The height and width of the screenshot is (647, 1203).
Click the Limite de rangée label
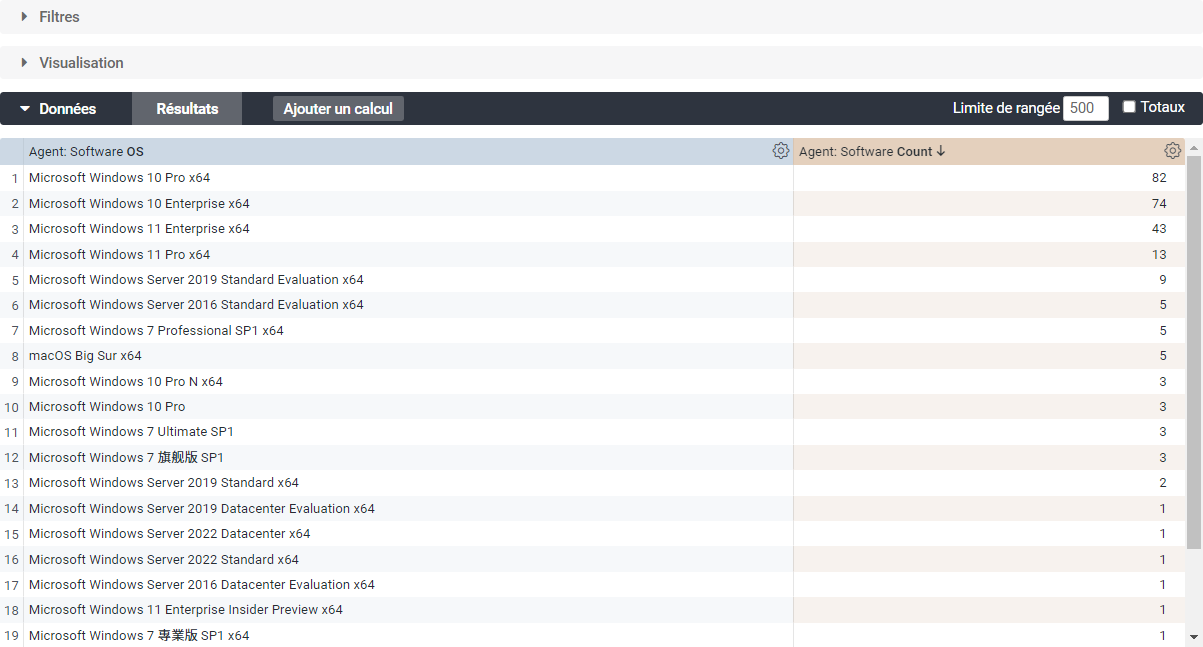(1006, 108)
